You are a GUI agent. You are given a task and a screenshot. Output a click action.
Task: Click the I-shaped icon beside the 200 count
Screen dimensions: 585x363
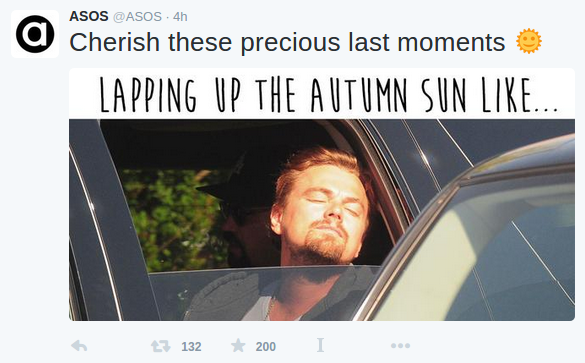pos(320,345)
